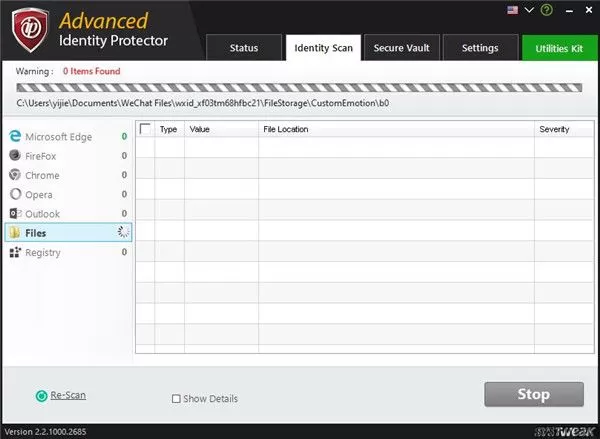Image resolution: width=600 pixels, height=439 pixels.
Task: Select Microsoft Edge scan category
Action: (x=59, y=137)
